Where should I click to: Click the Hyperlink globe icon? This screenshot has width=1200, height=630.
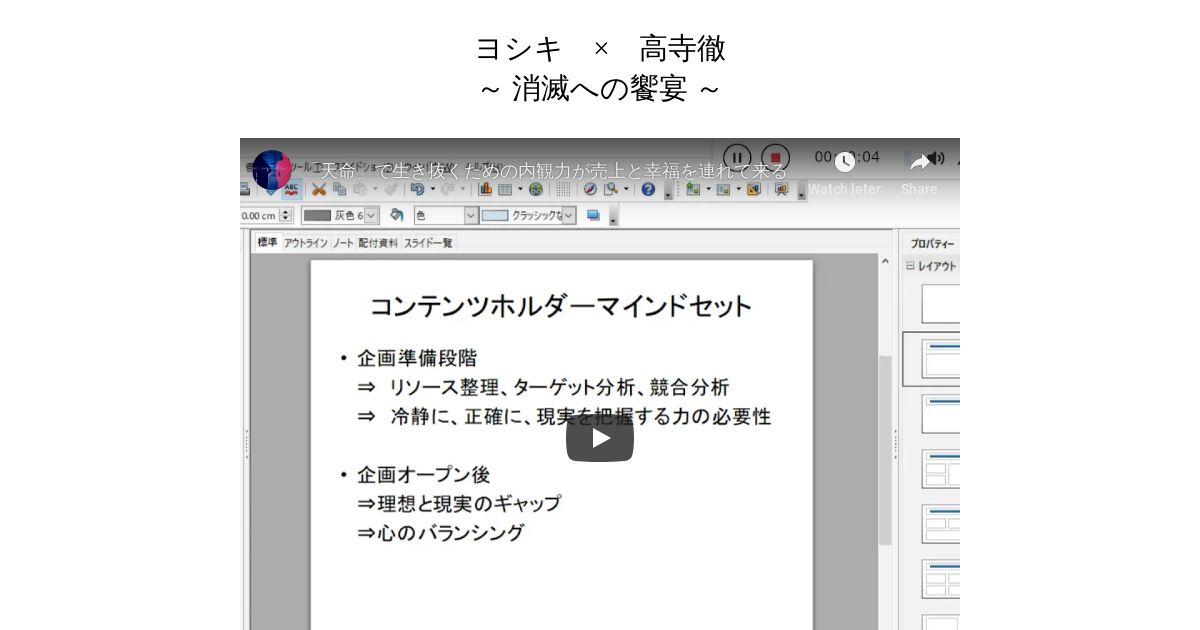pos(536,189)
